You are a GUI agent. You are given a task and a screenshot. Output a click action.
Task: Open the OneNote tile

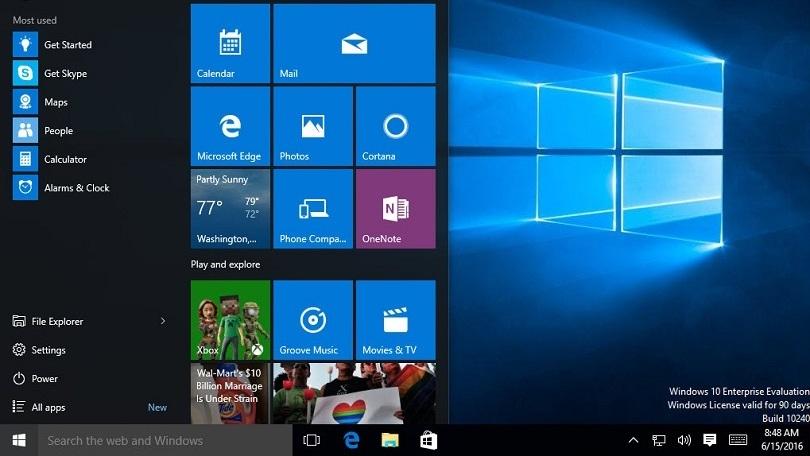[x=395, y=209]
